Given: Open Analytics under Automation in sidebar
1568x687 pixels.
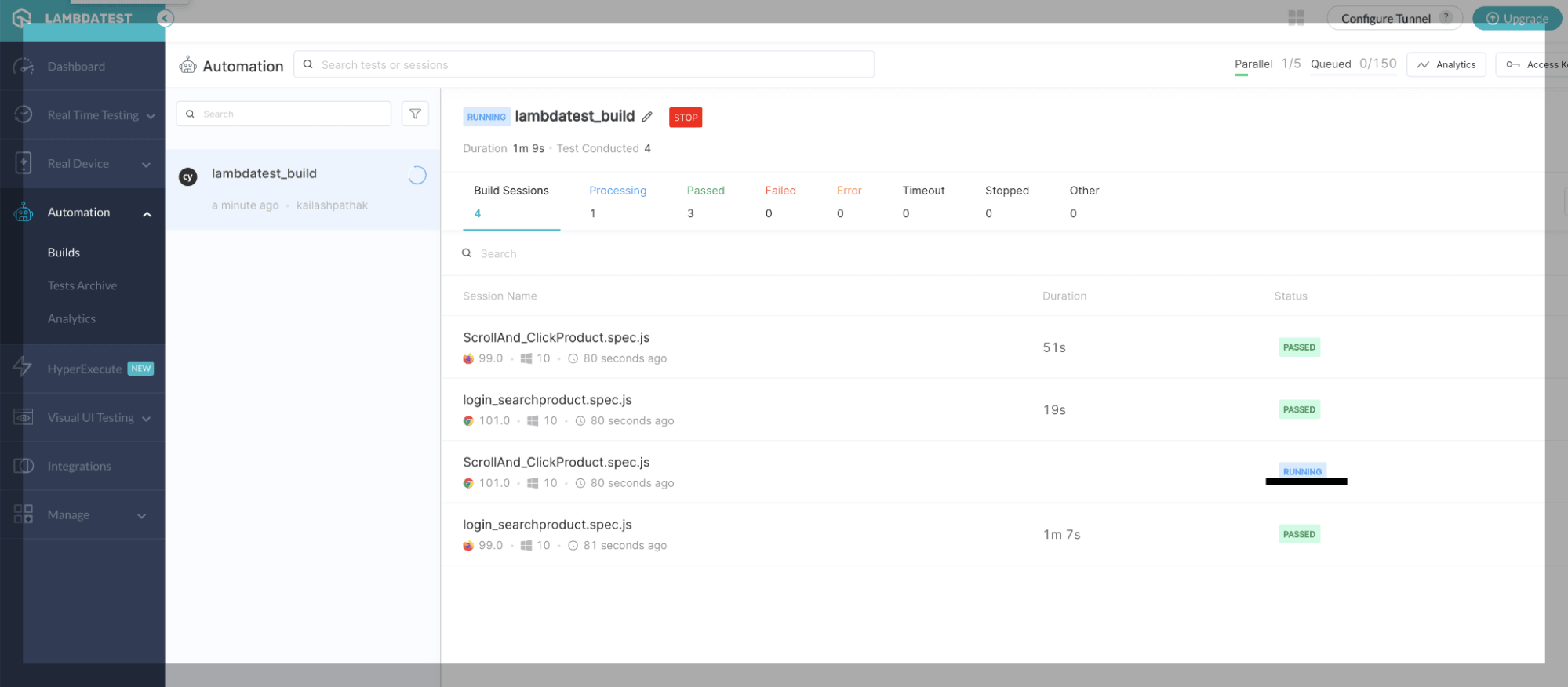Looking at the screenshot, I should (71, 318).
